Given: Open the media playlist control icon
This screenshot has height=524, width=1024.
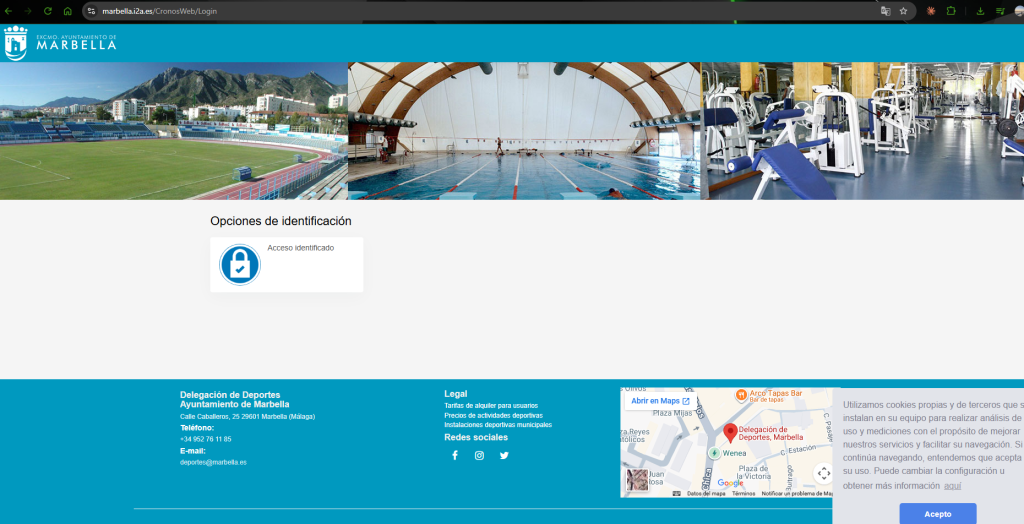Looking at the screenshot, I should click(x=1000, y=11).
